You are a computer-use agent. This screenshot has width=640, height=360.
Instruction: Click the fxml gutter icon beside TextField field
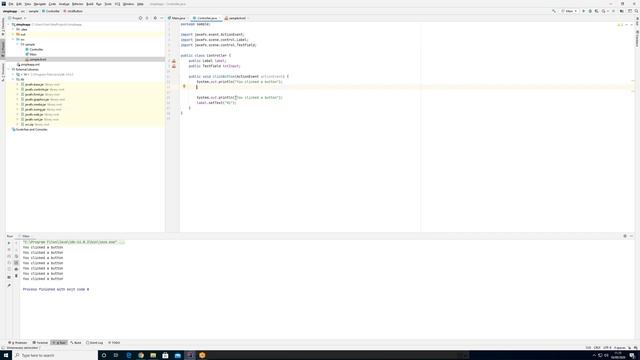coord(174,66)
